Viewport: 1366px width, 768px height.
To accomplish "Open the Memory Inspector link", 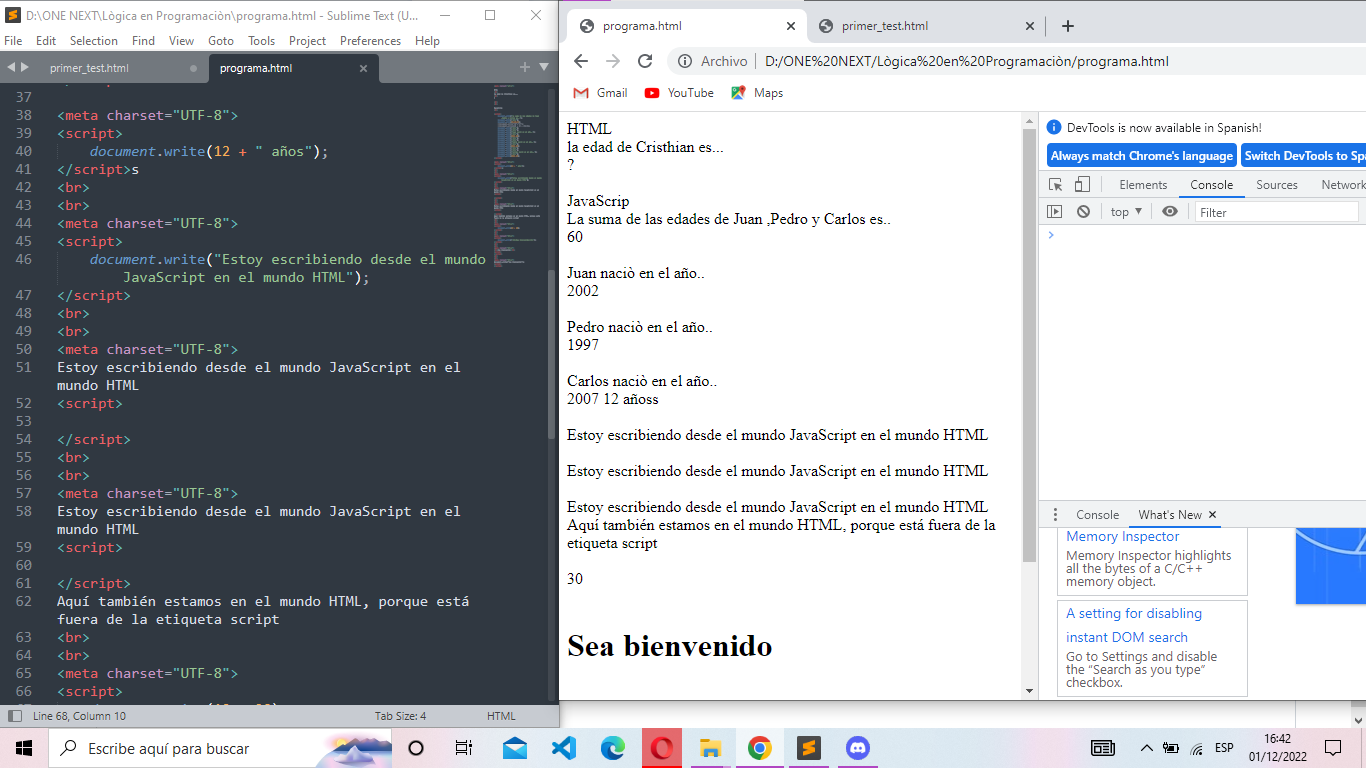I will pos(1123,537).
